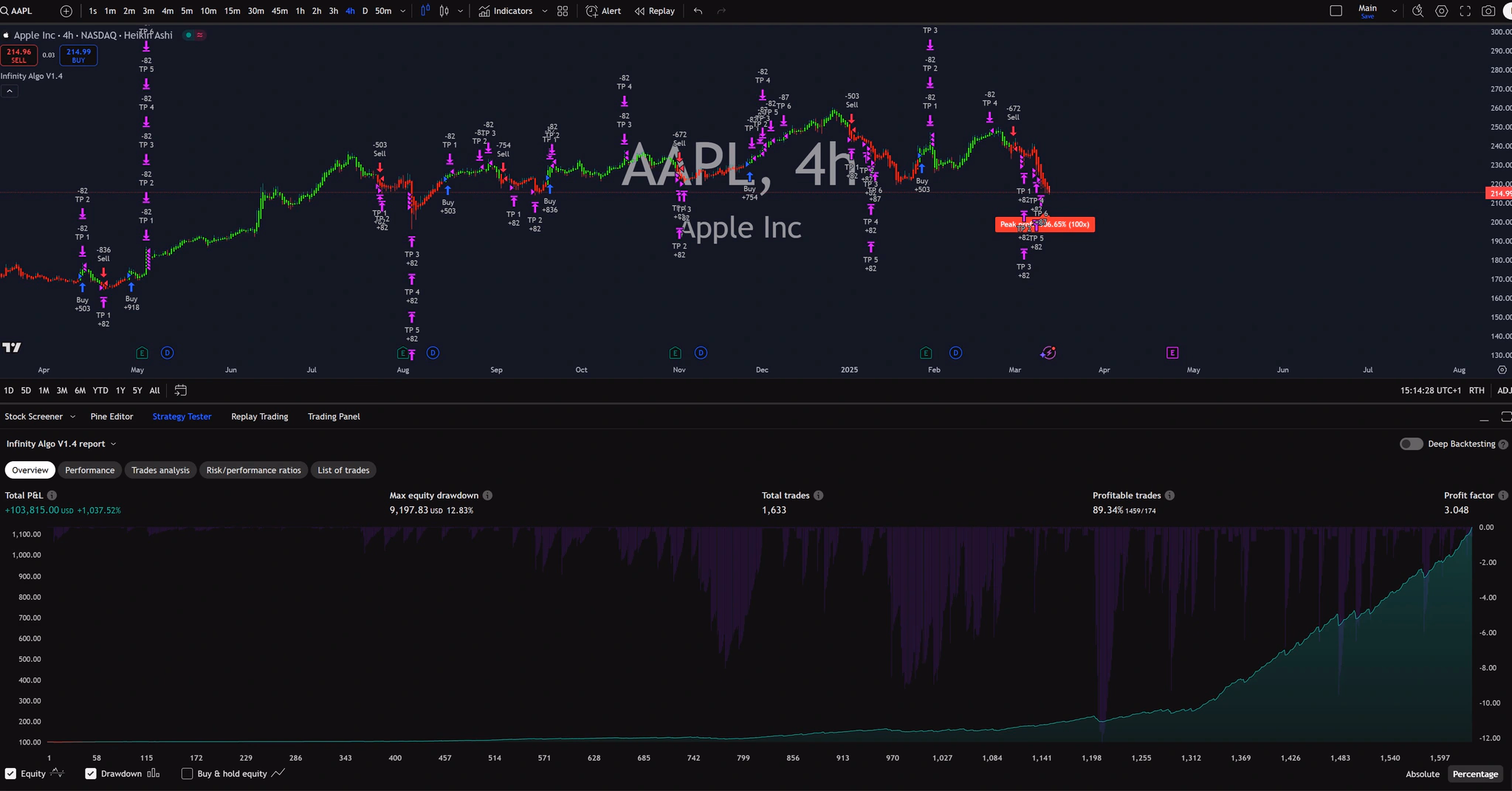The width and height of the screenshot is (1512, 791).
Task: Click the 214.99 BUY button
Action: coord(78,55)
